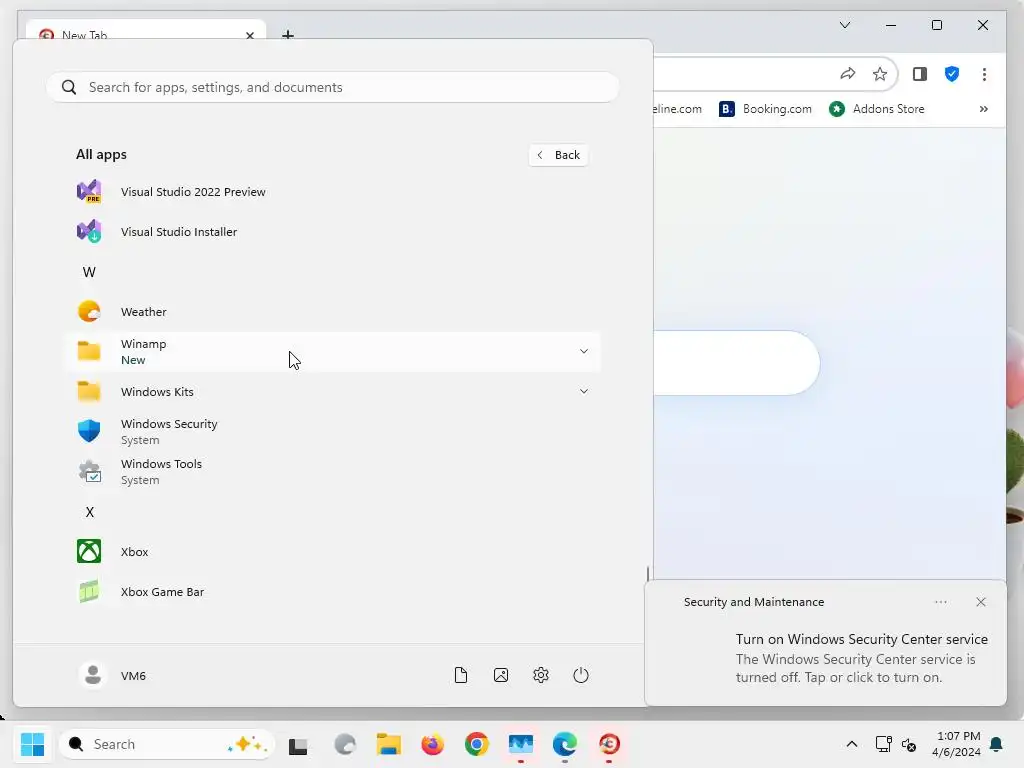Click the All apps heading
This screenshot has height=768, width=1024.
101,155
